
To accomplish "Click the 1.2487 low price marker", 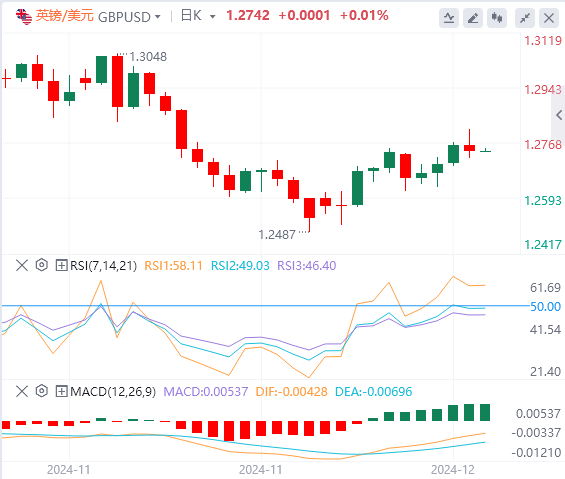I will click(277, 235).
